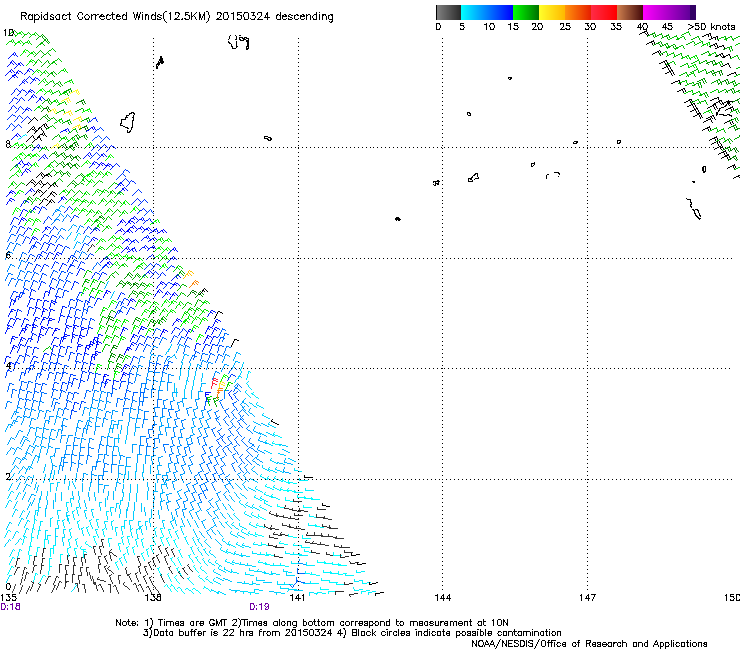Click longitude label '141'
This screenshot has width=740, height=650.
pyautogui.click(x=297, y=598)
